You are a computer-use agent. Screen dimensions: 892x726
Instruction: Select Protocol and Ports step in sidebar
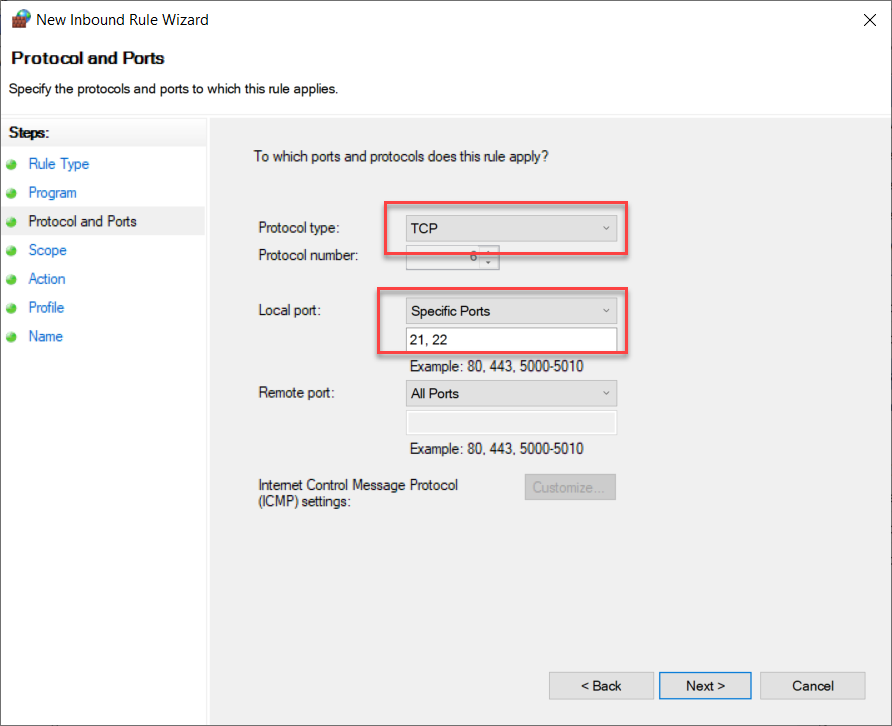pyautogui.click(x=83, y=221)
